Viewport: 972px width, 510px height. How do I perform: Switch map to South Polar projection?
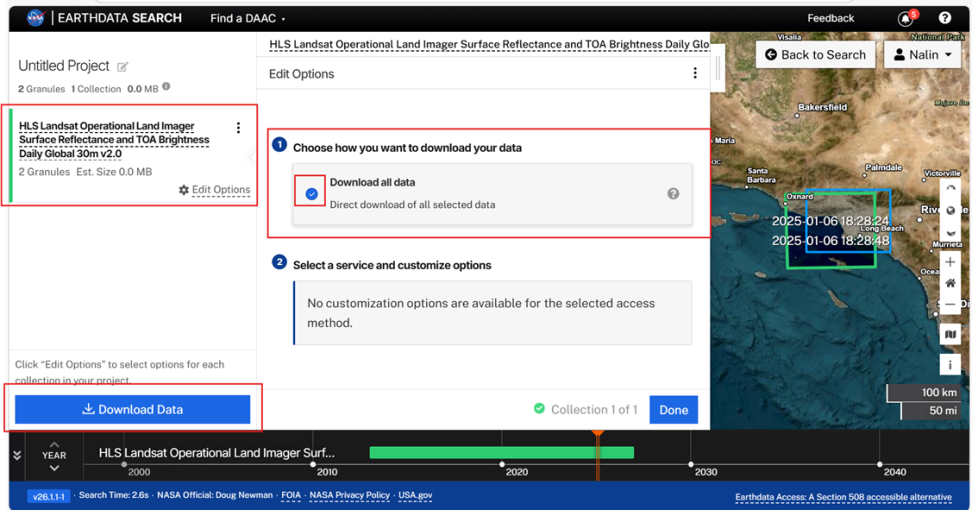(x=950, y=232)
